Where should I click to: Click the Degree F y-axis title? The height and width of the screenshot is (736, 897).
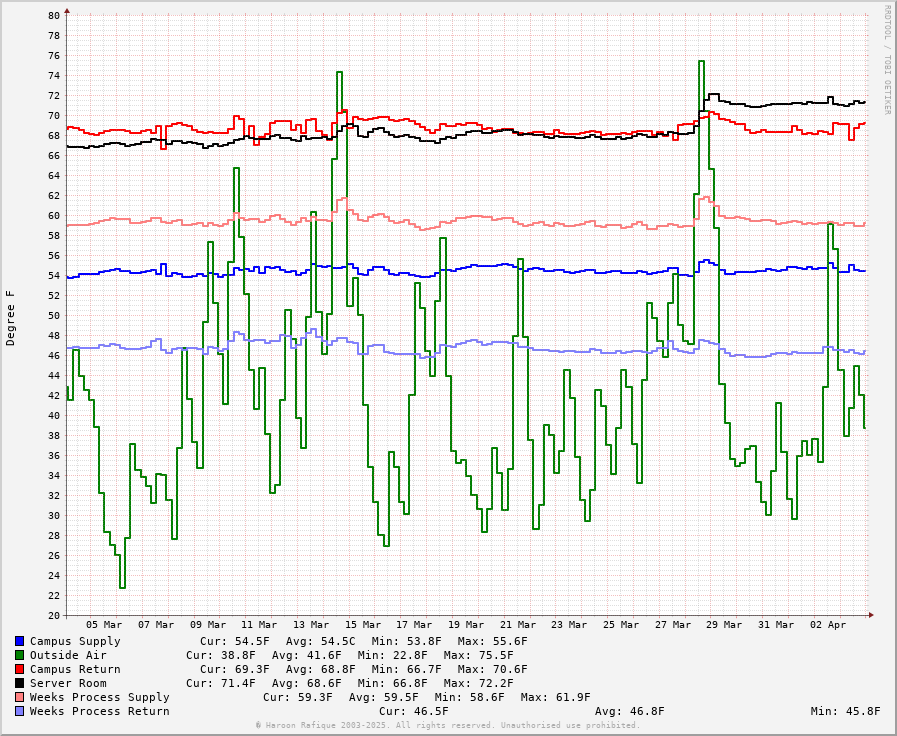point(11,318)
